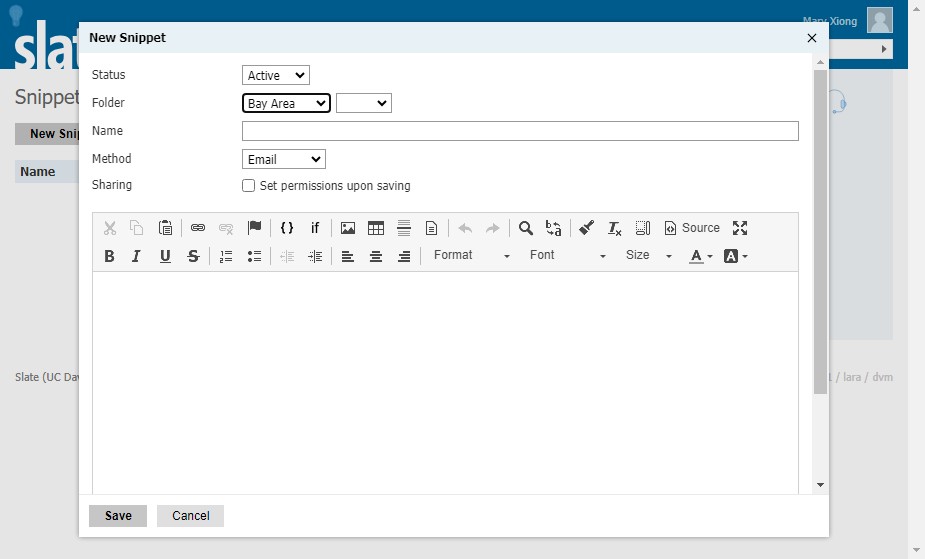Insert a link with the Link icon
The image size is (925, 559).
pos(198,228)
